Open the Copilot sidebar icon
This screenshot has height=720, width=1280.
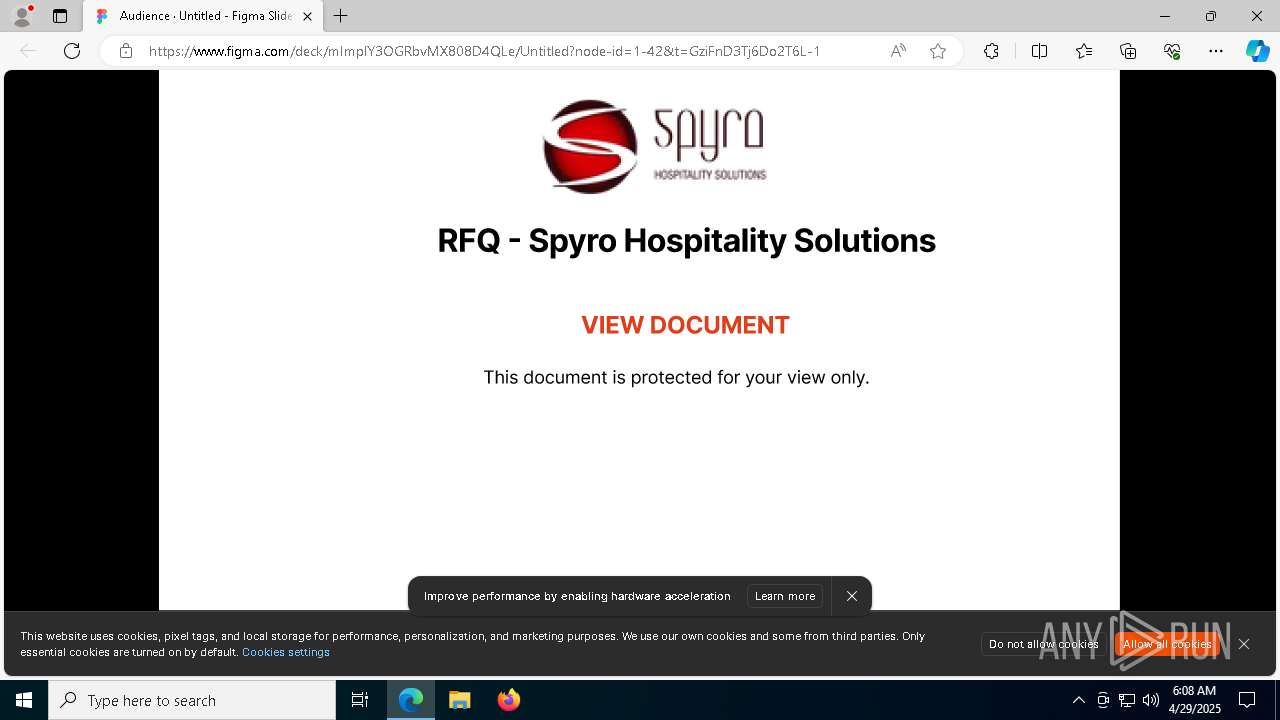pos(1257,51)
